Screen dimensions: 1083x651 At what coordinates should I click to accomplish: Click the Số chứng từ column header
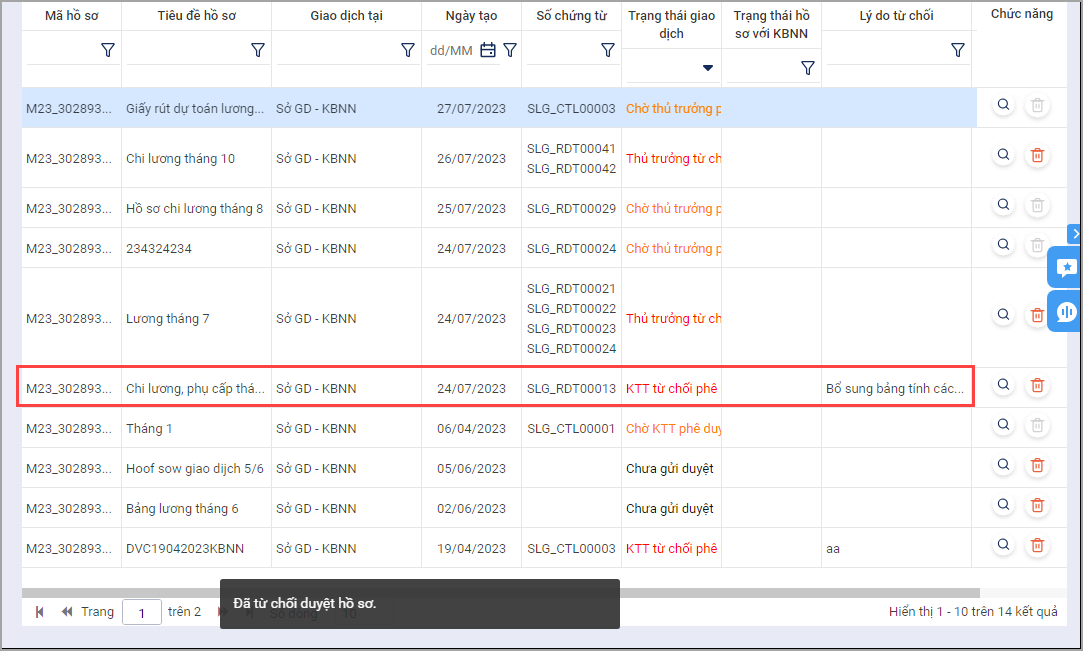click(x=571, y=15)
